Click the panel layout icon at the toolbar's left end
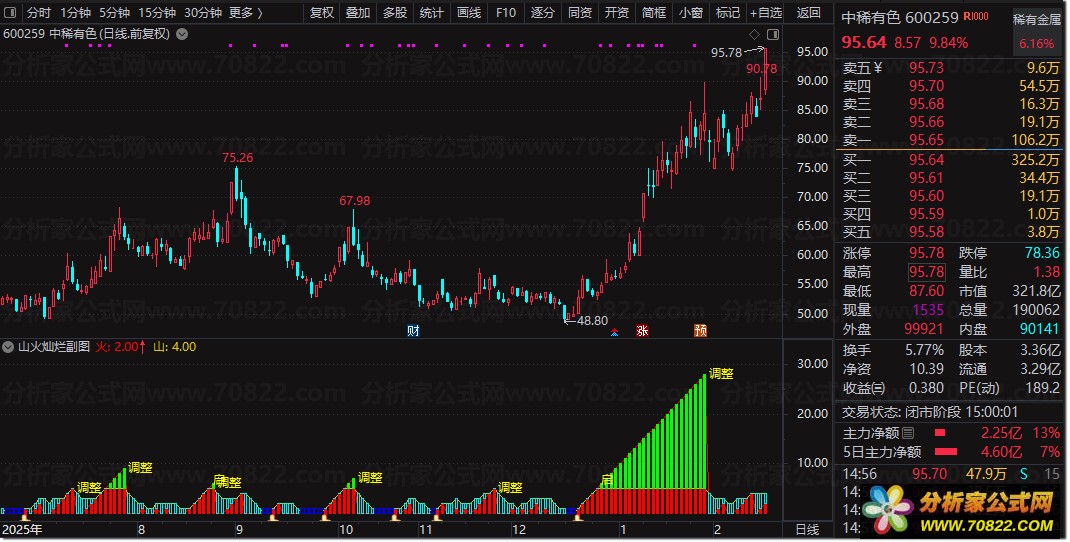Viewport: 1070px width, 542px height. click(10, 12)
